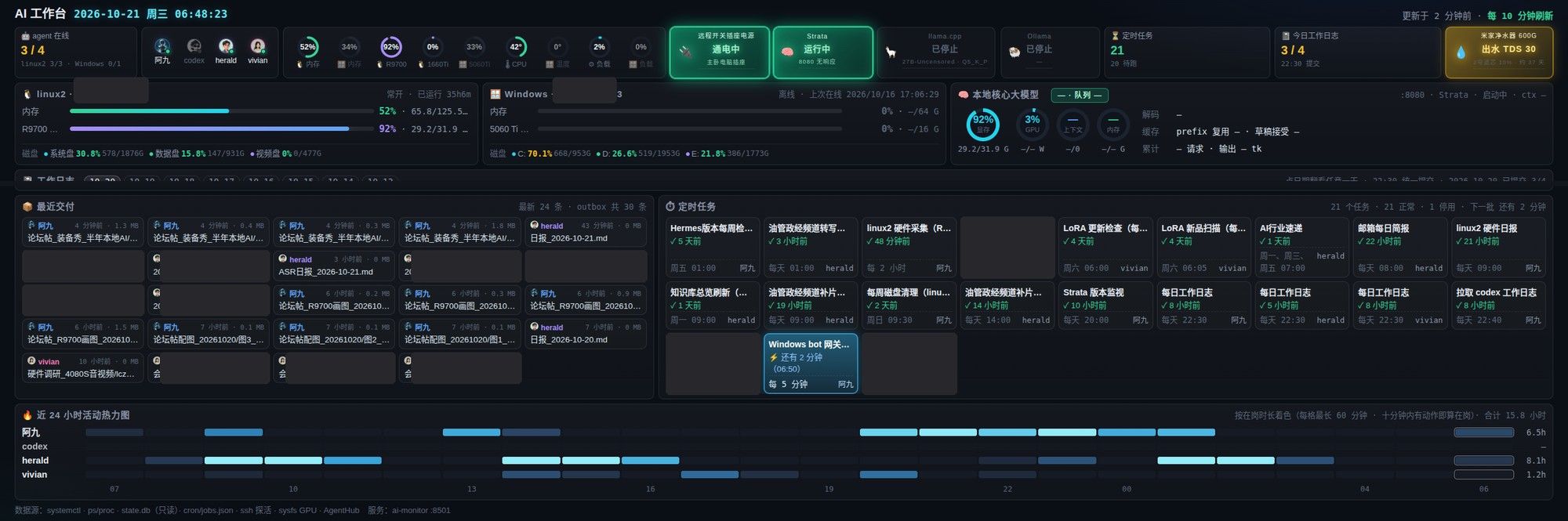1568x521 pixels.
Task: Open 日报_2026-10-20.md delivery item
Action: pos(586,333)
